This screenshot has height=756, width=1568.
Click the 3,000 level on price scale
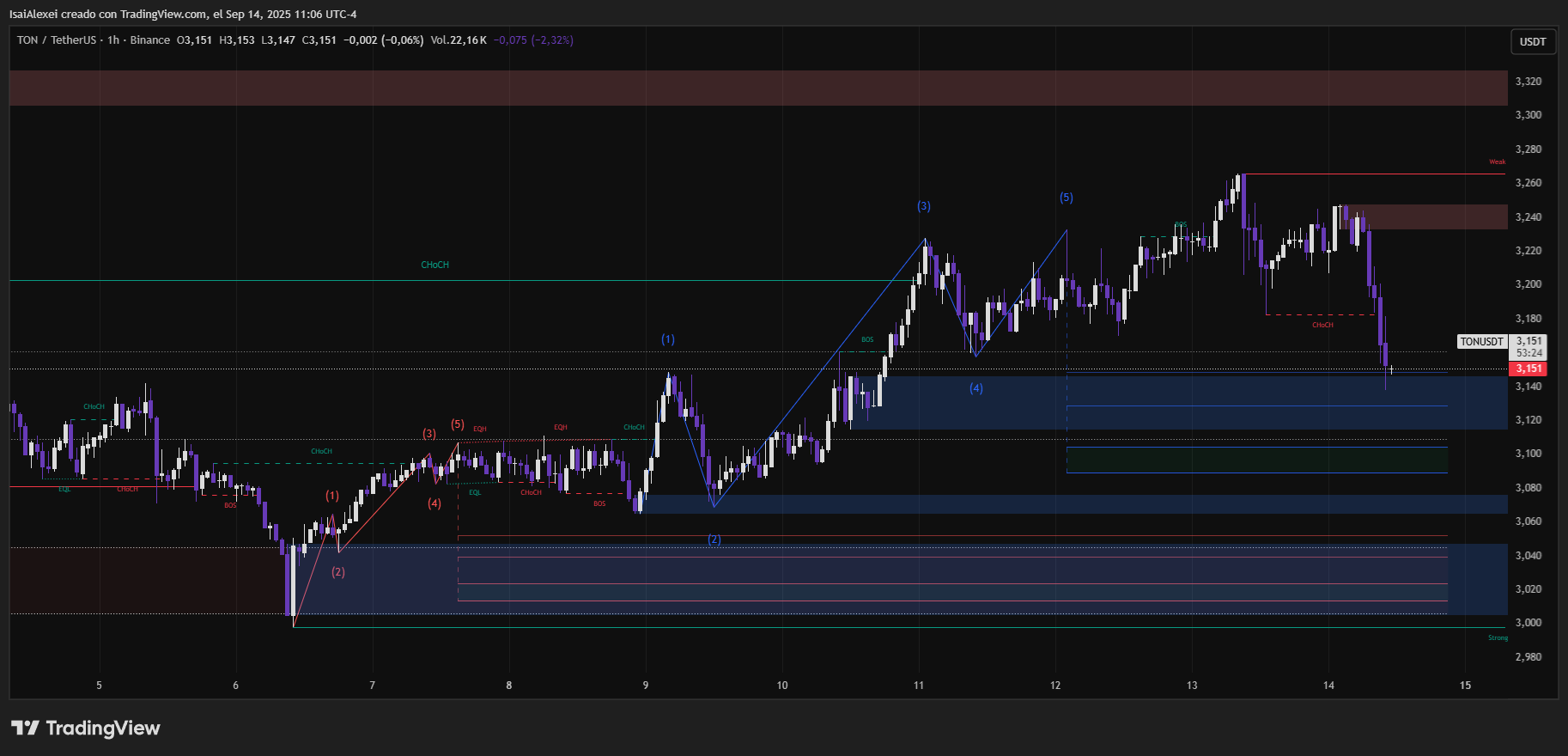coord(1528,623)
